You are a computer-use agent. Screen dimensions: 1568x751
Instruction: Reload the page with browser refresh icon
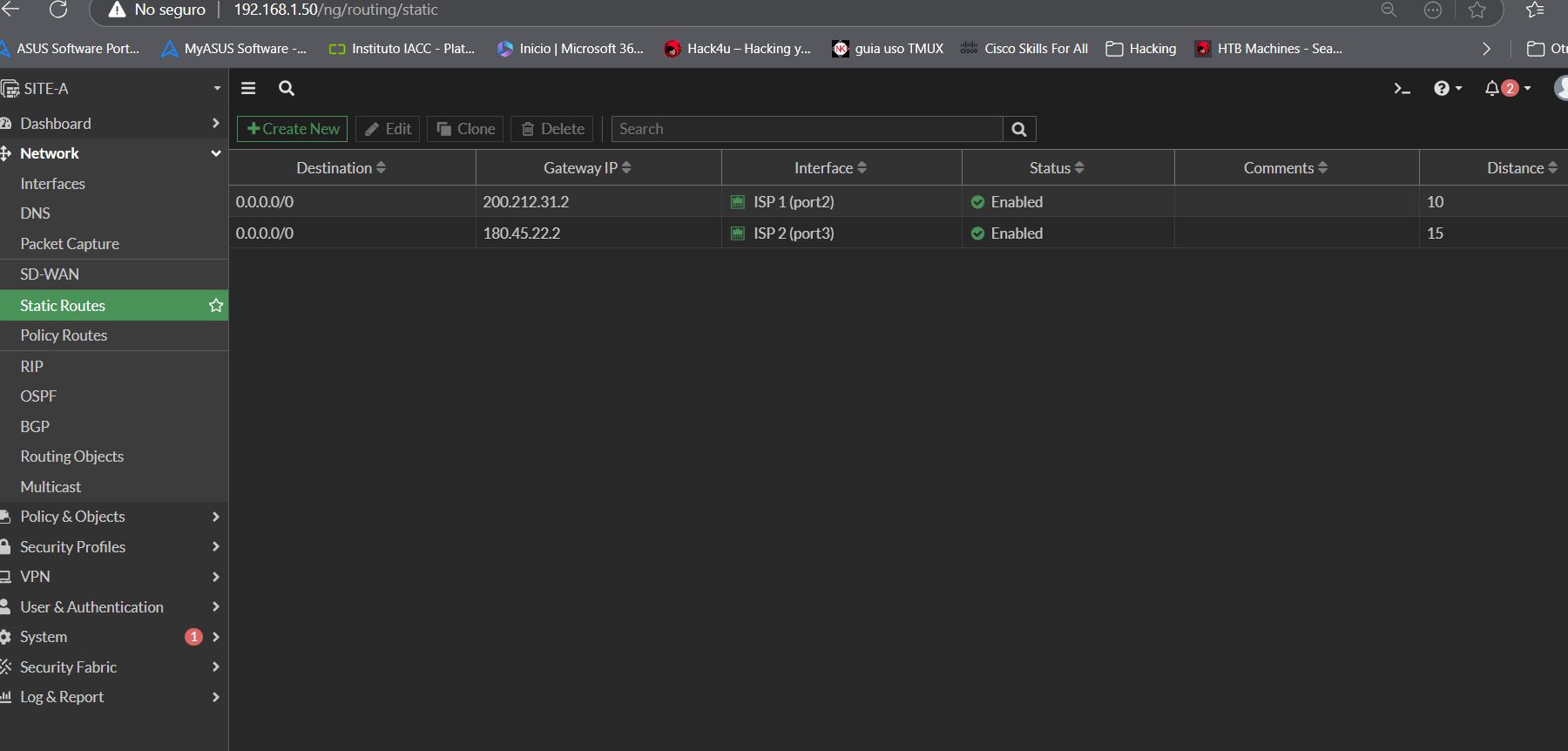point(58,10)
